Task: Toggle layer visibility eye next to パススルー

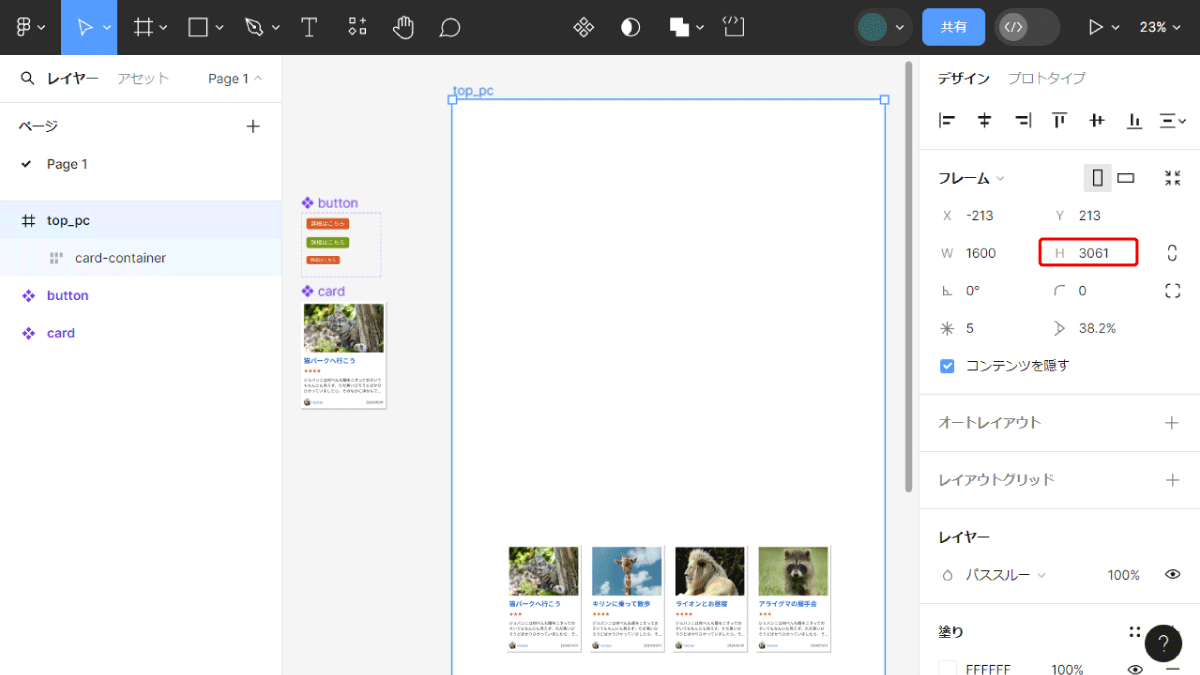Action: coord(1173,575)
